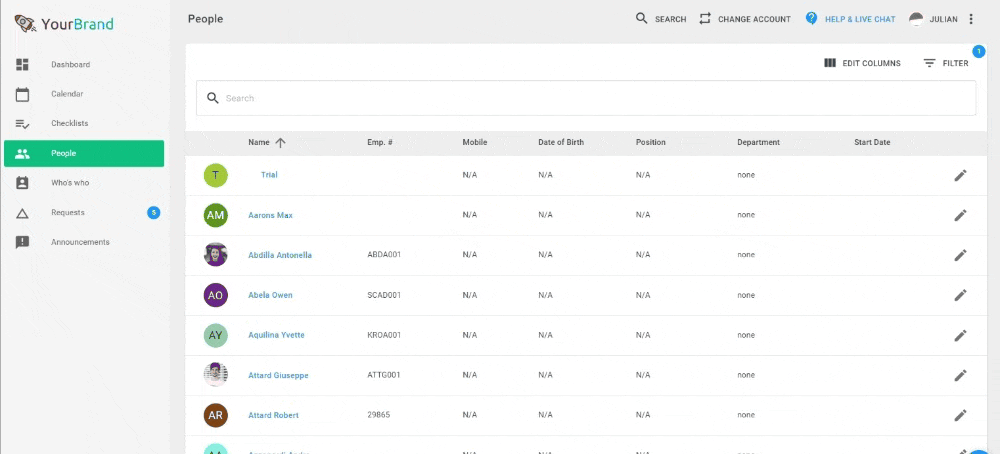Click the AM avatar for Aarons Max
Screen dimensions: 1000x454
coord(216,216)
